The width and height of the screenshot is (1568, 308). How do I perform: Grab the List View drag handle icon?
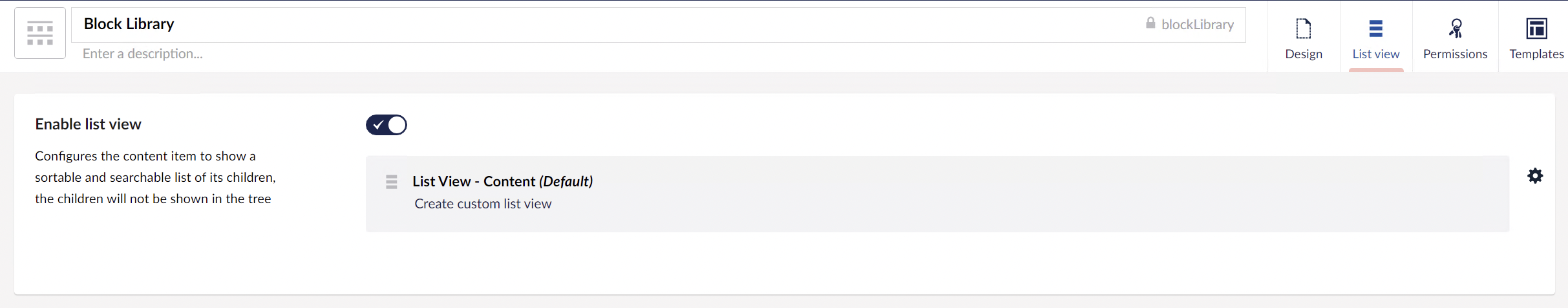point(392,182)
